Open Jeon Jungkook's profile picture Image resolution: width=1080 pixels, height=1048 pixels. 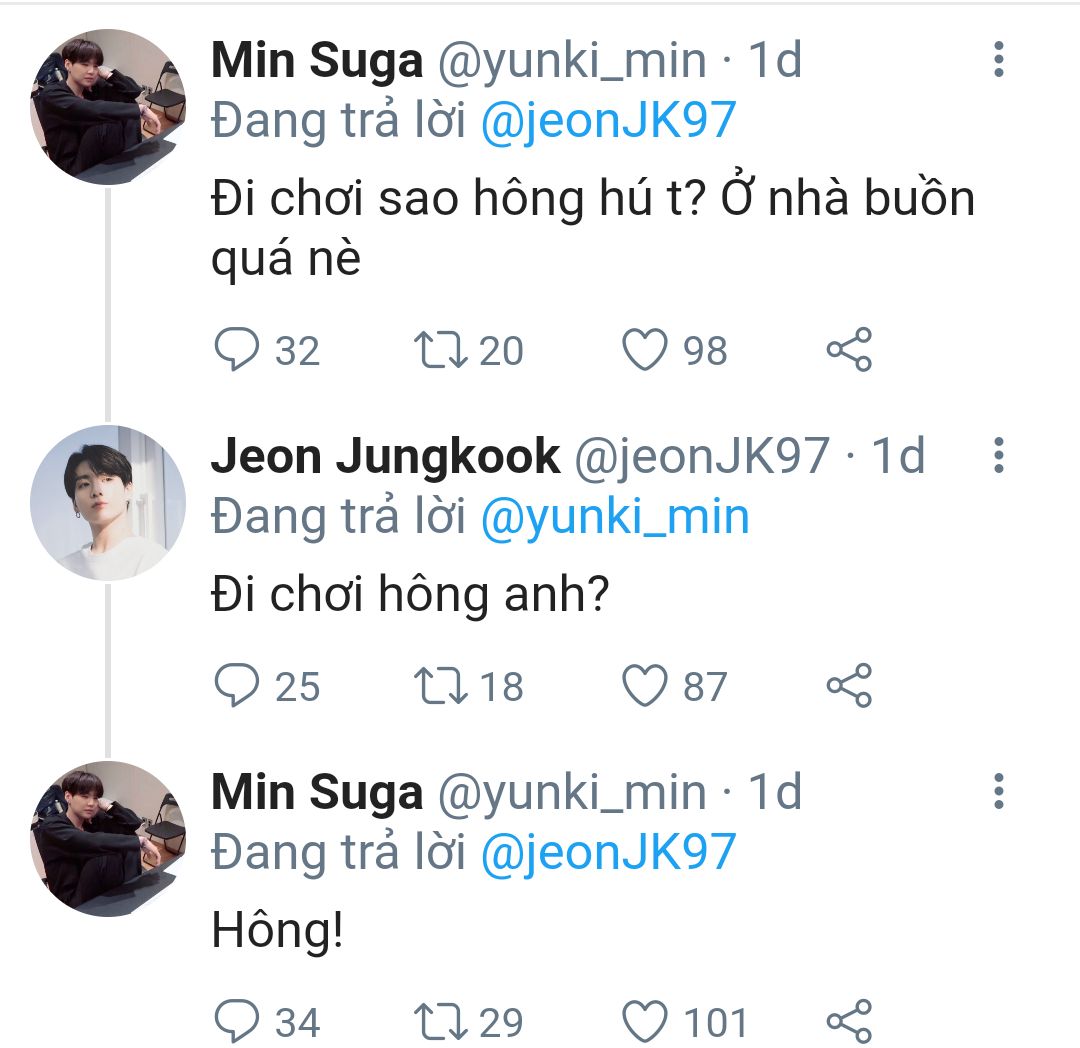pos(108,502)
